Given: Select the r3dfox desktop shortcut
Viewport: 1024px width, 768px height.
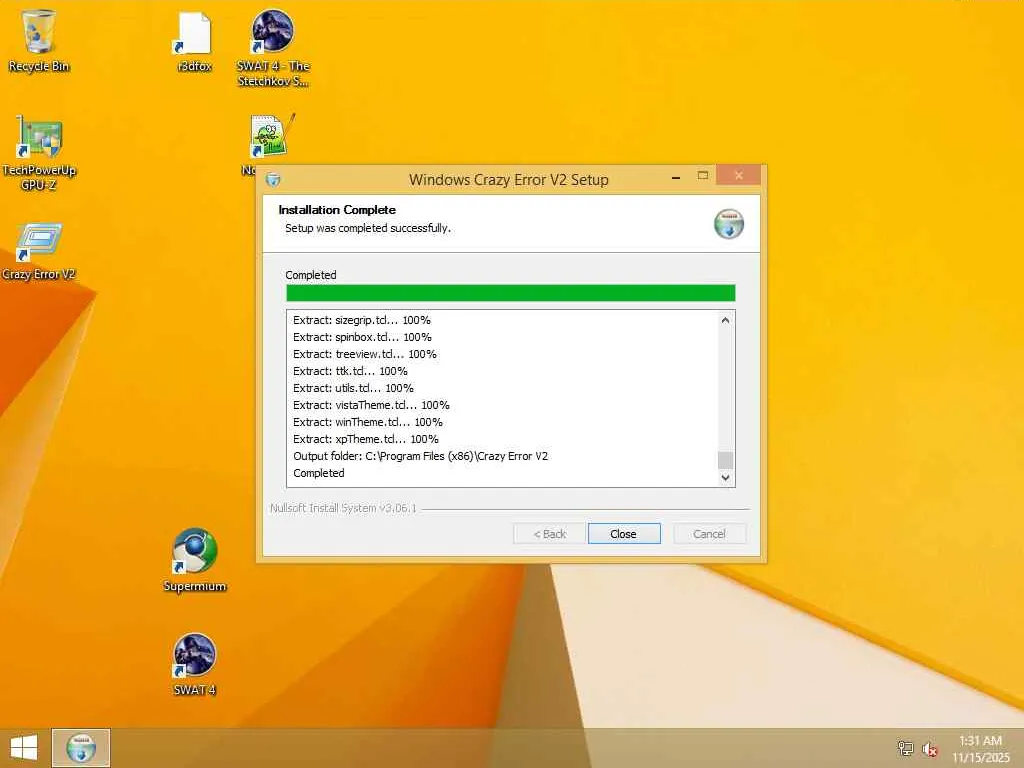Looking at the screenshot, I should [195, 42].
